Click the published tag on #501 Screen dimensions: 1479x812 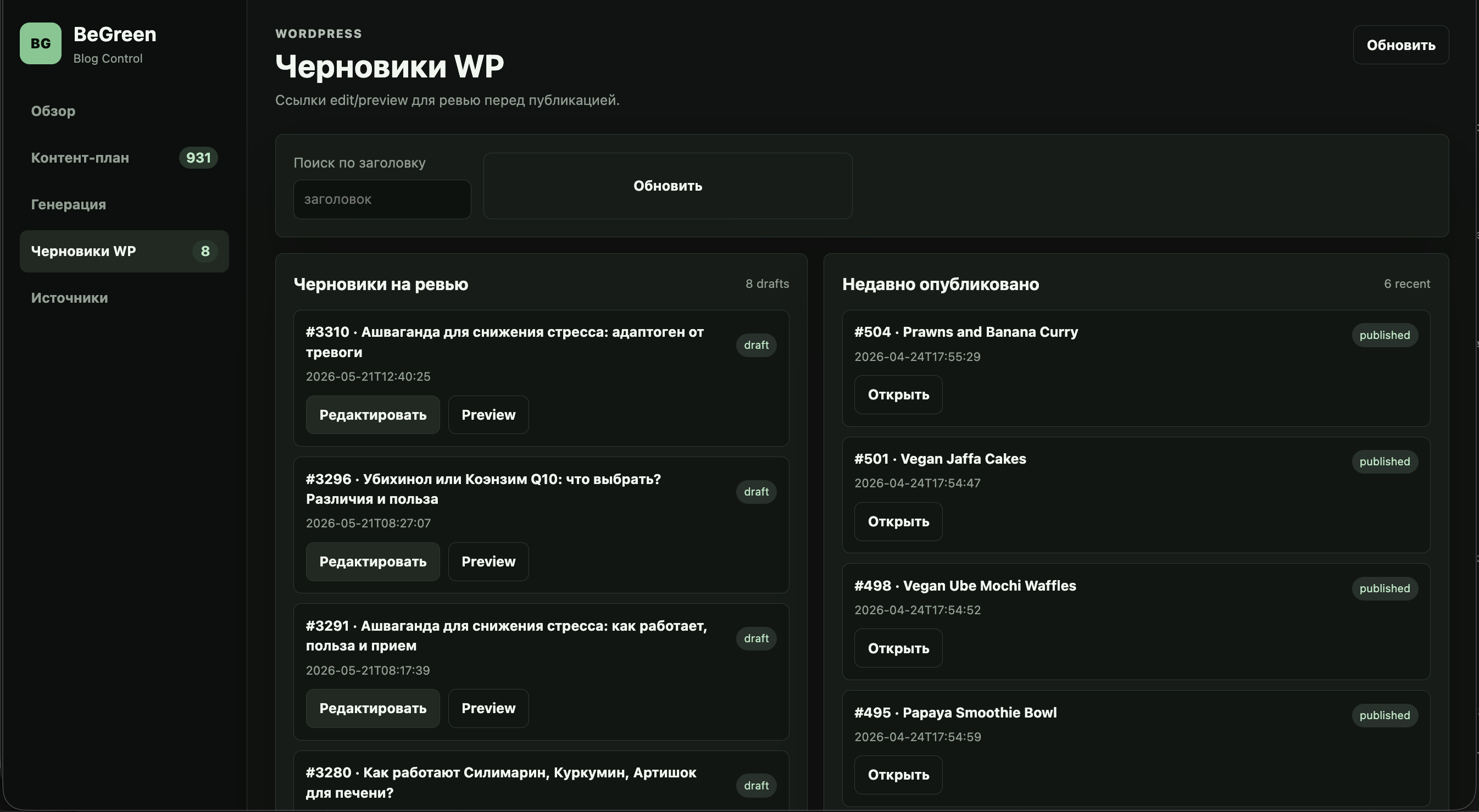tap(1385, 461)
